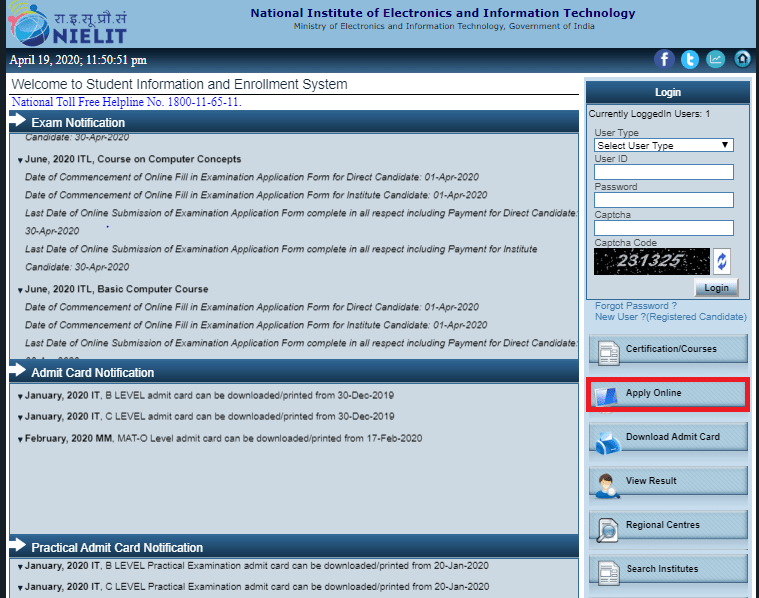Screen dimensions: 759x598
Task: Click the National Toll Free Helpline text
Action: [126, 102]
